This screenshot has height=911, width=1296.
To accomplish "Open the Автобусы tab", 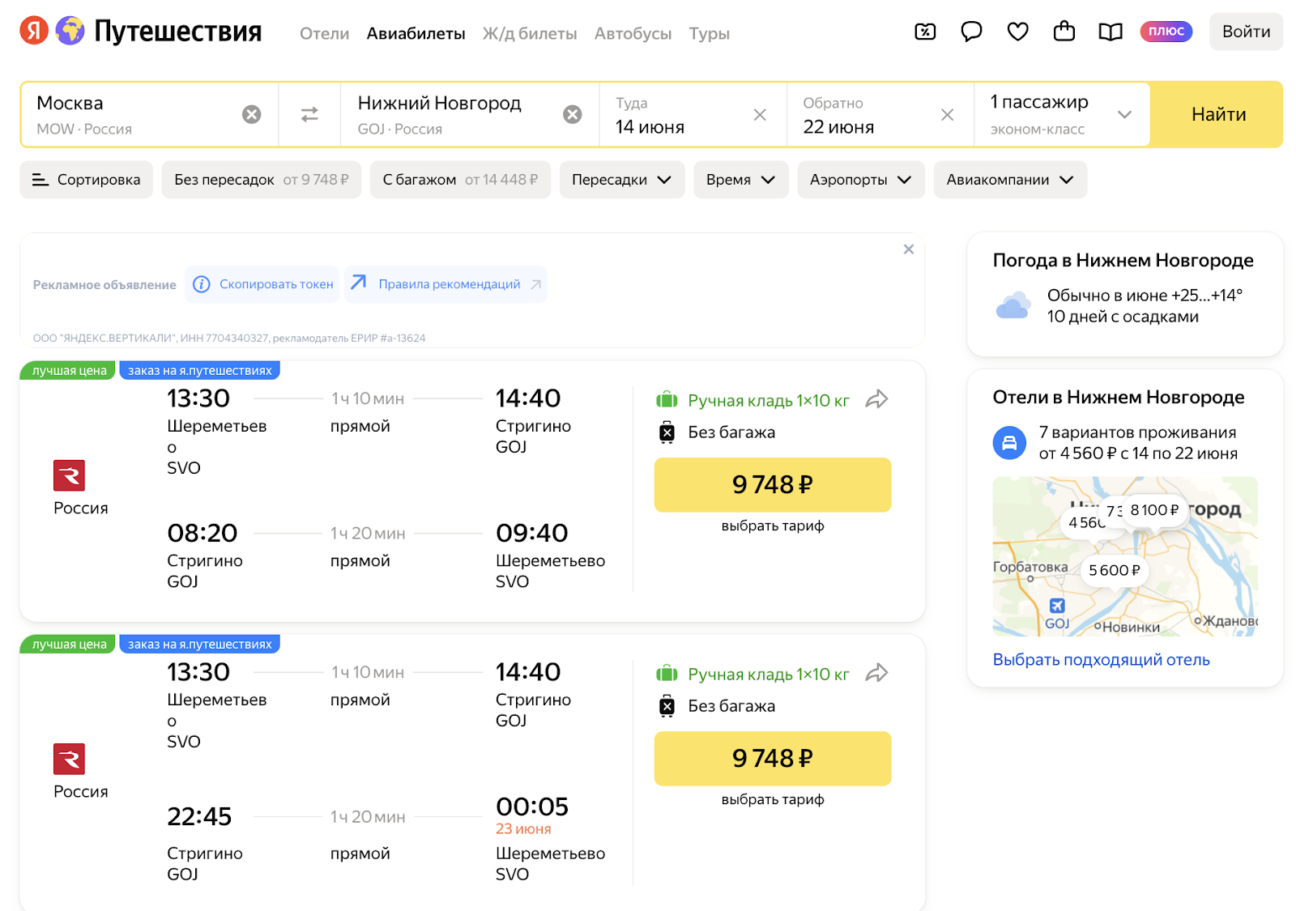I will point(633,33).
